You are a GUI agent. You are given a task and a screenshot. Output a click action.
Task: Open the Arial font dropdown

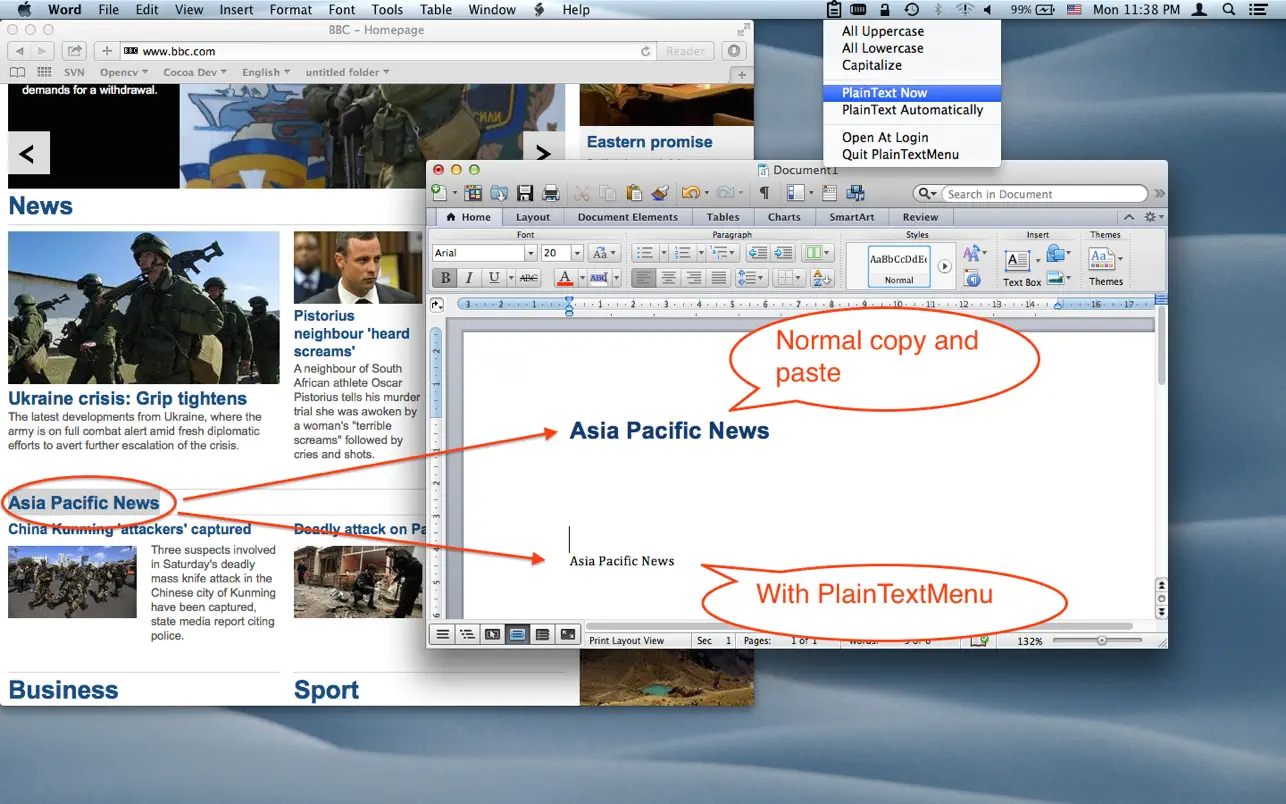(x=531, y=253)
